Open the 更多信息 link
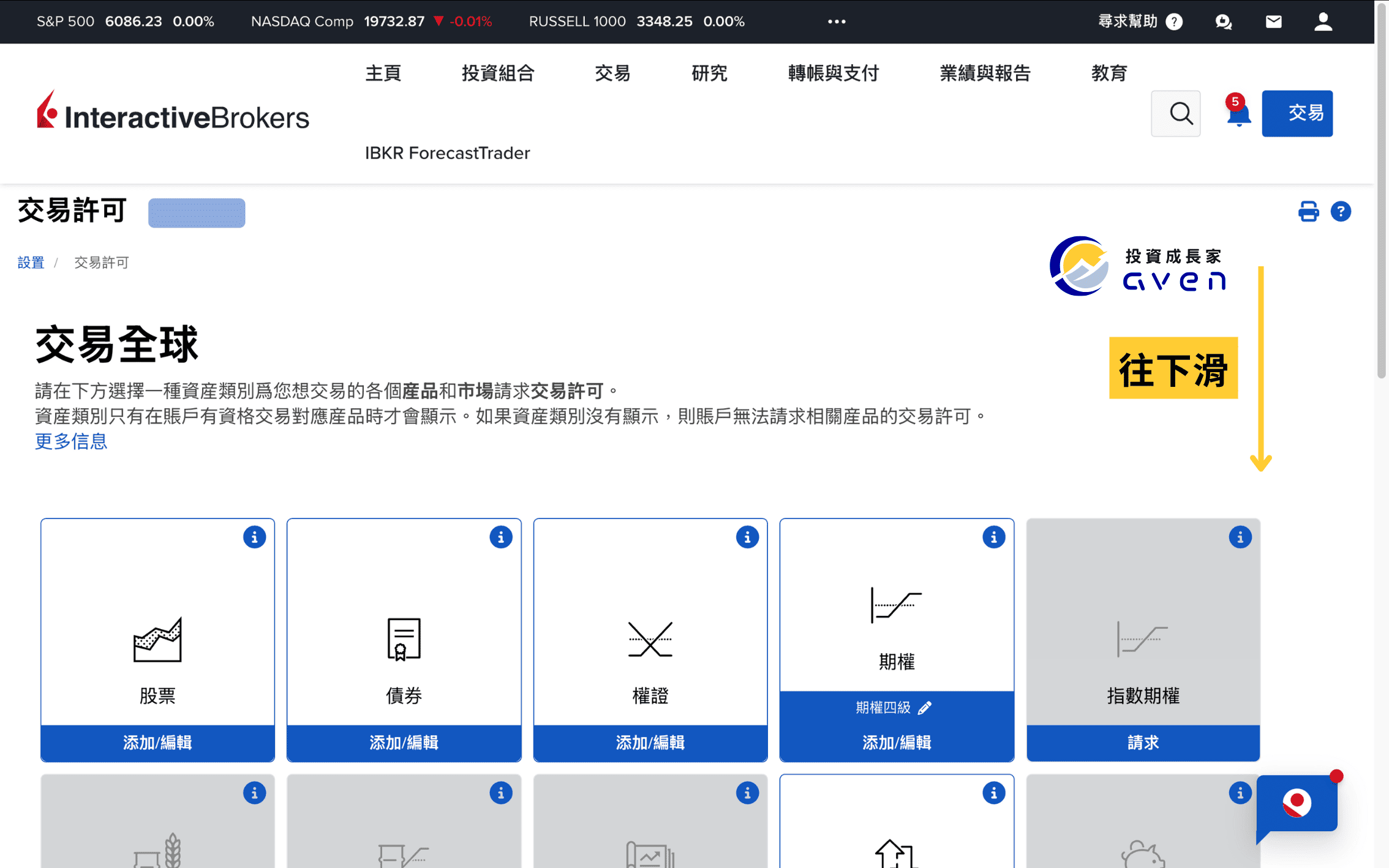Screen dimensions: 1389x868 click(x=71, y=441)
